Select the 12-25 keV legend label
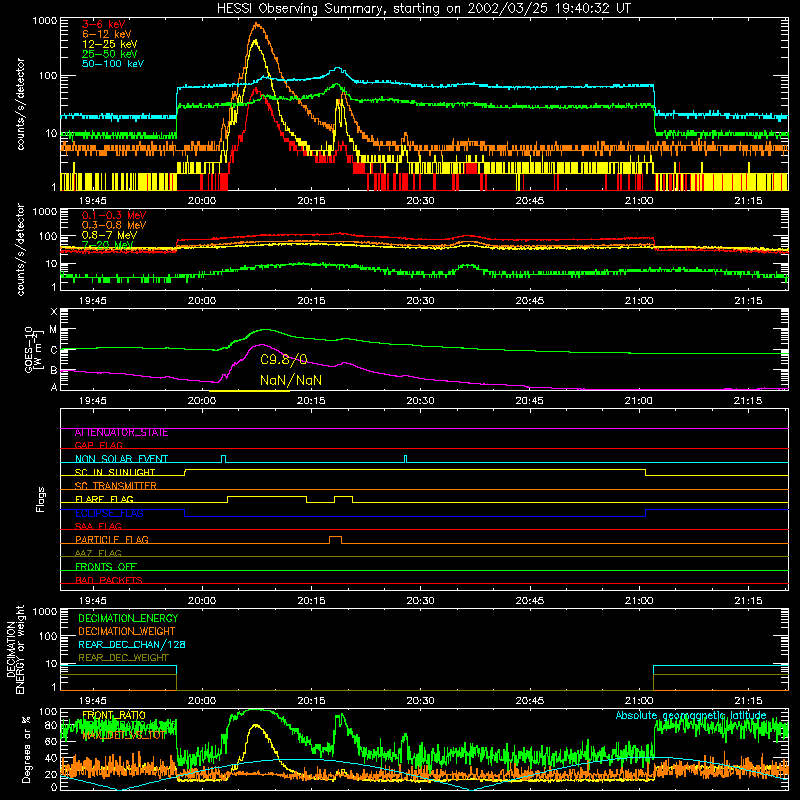The width and height of the screenshot is (800, 800). 110,44
